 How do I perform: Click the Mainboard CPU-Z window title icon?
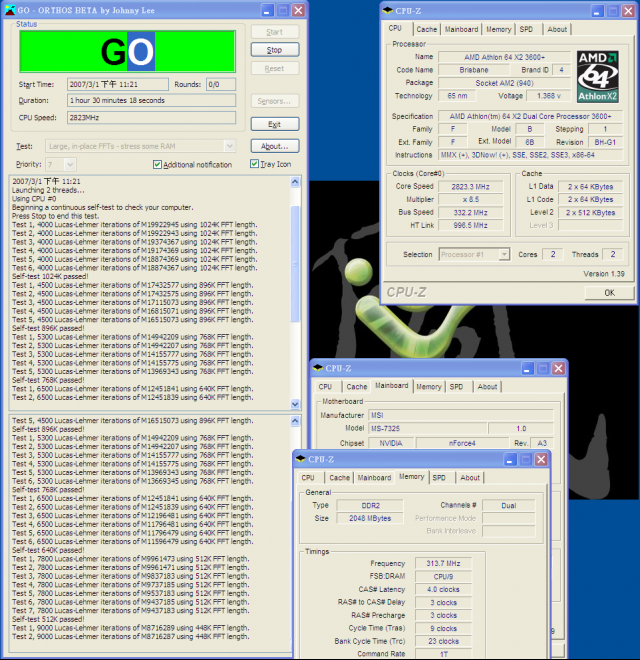pyautogui.click(x=318, y=368)
